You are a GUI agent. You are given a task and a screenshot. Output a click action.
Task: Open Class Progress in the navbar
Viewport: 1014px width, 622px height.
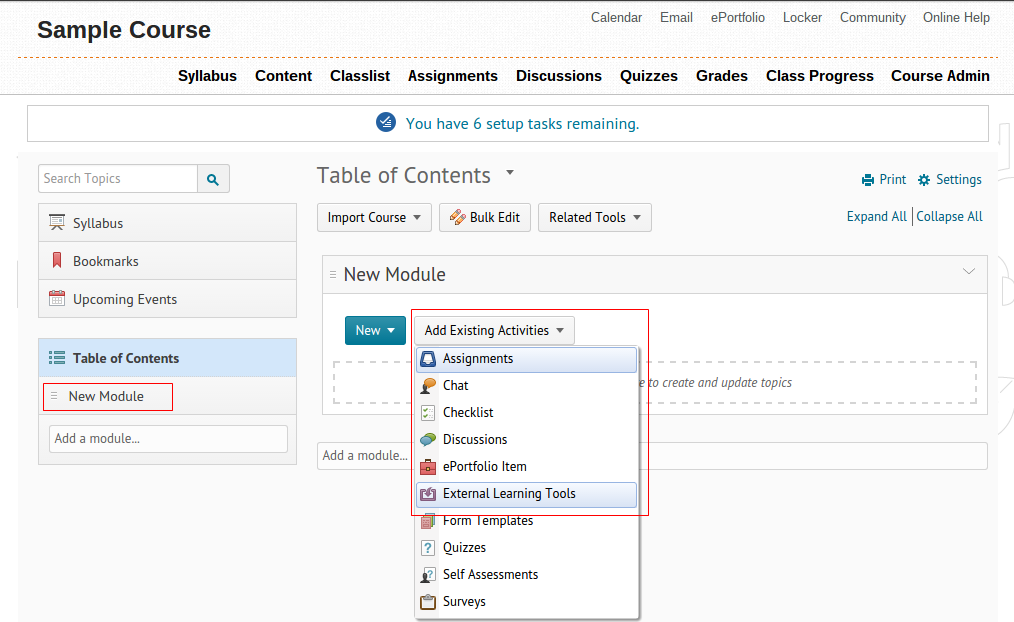pos(819,76)
